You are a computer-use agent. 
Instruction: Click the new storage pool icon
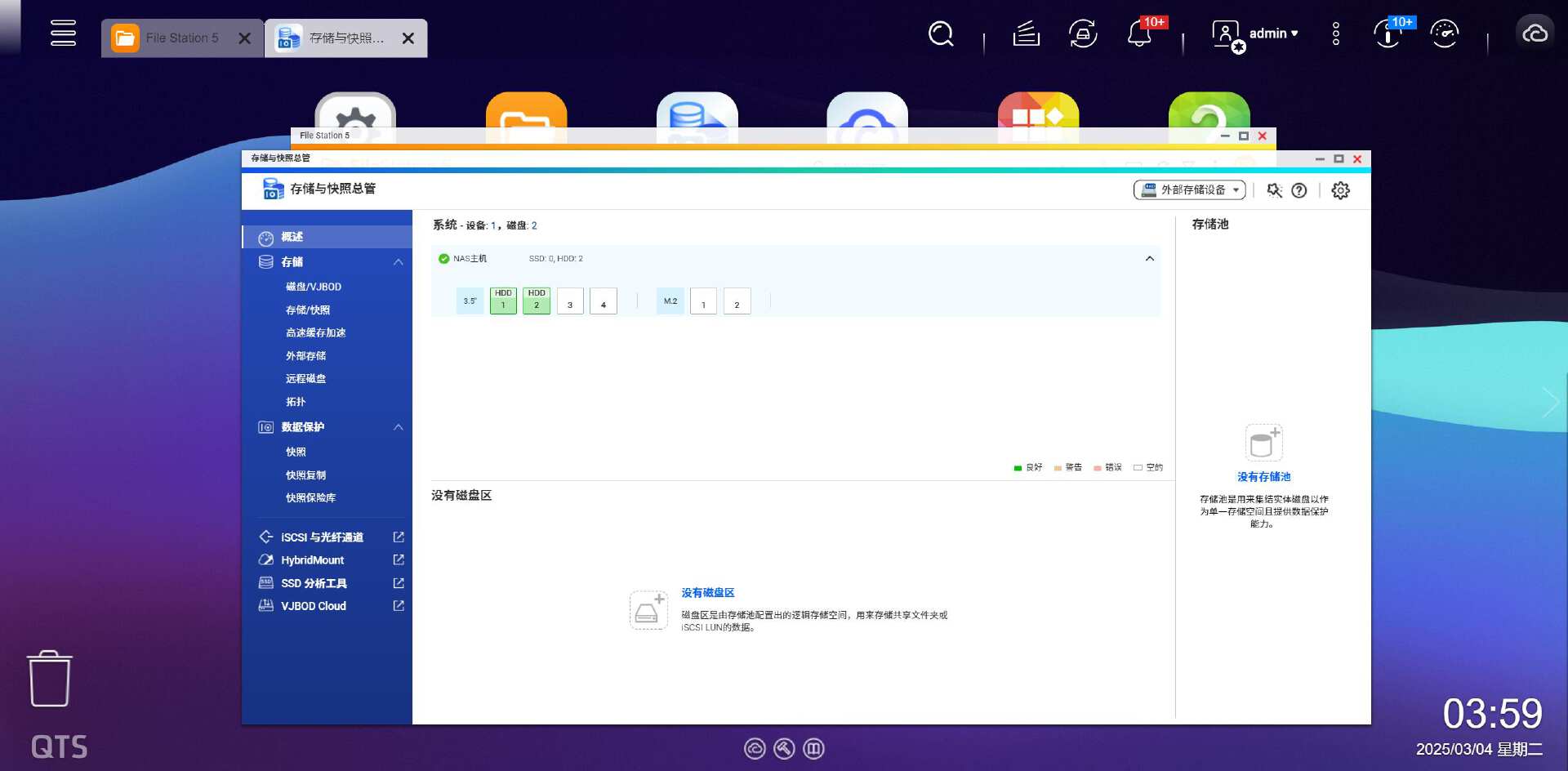(1264, 443)
